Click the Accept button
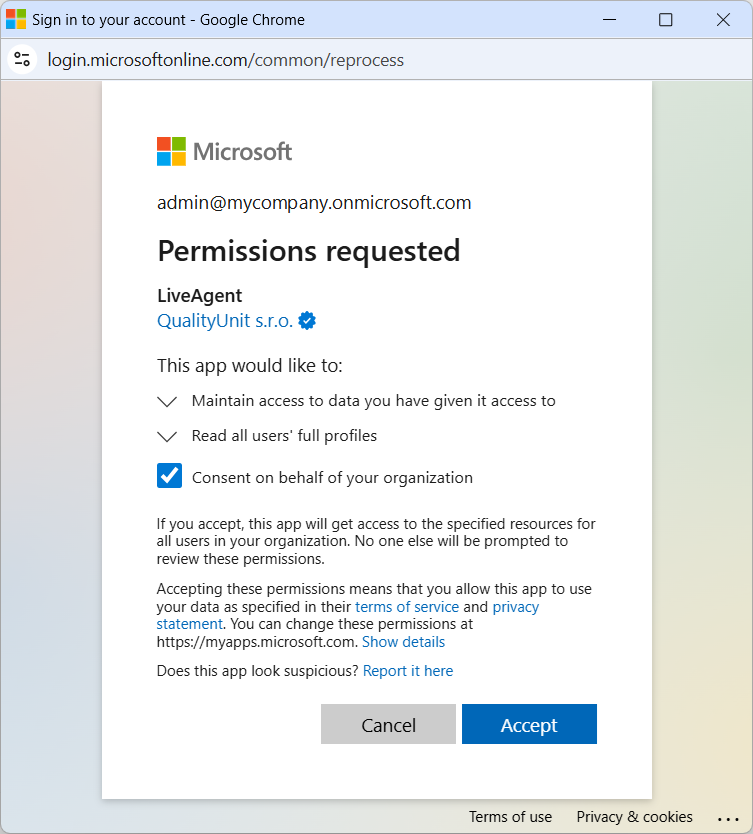753x834 pixels. (529, 725)
